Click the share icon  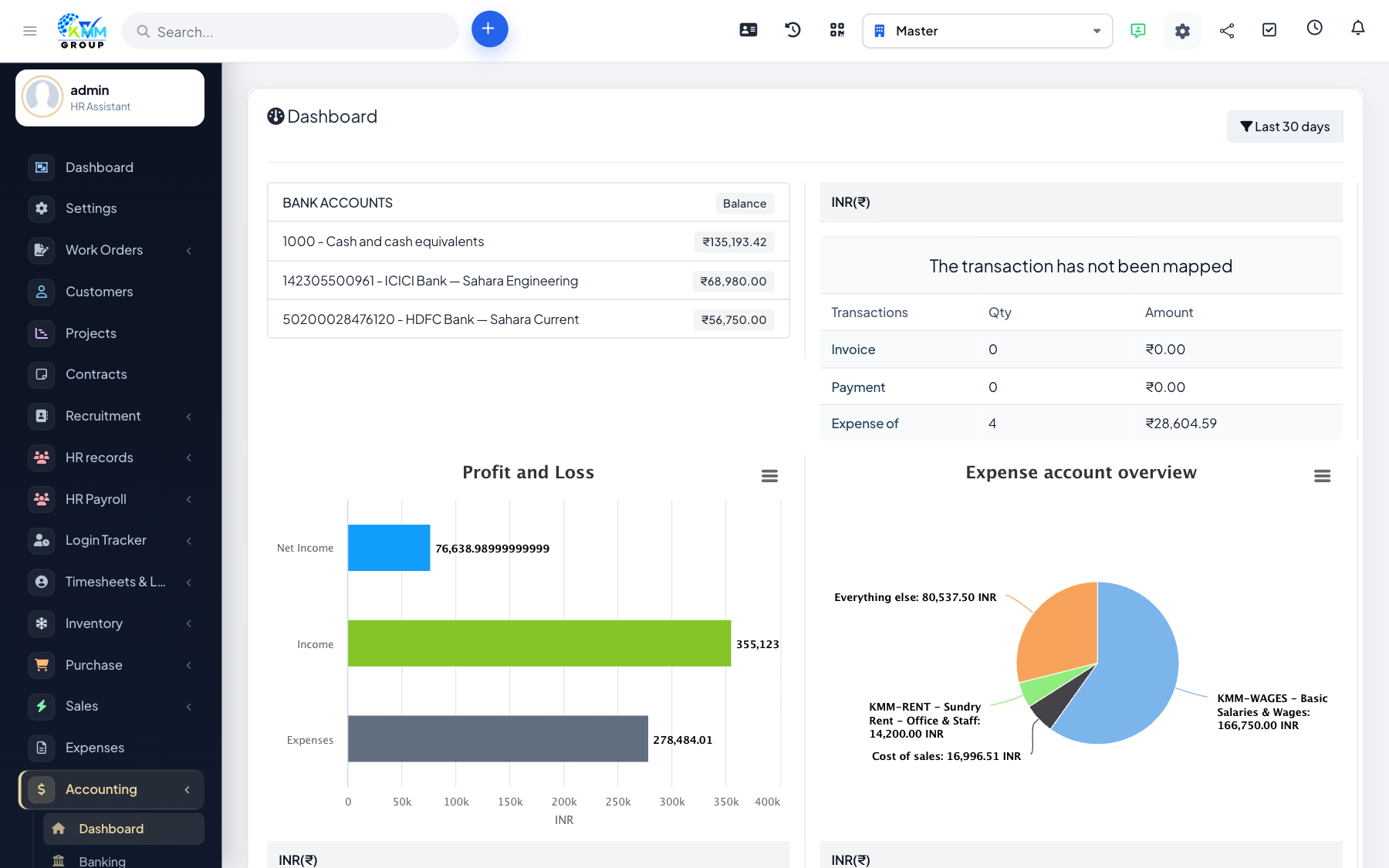[1227, 30]
